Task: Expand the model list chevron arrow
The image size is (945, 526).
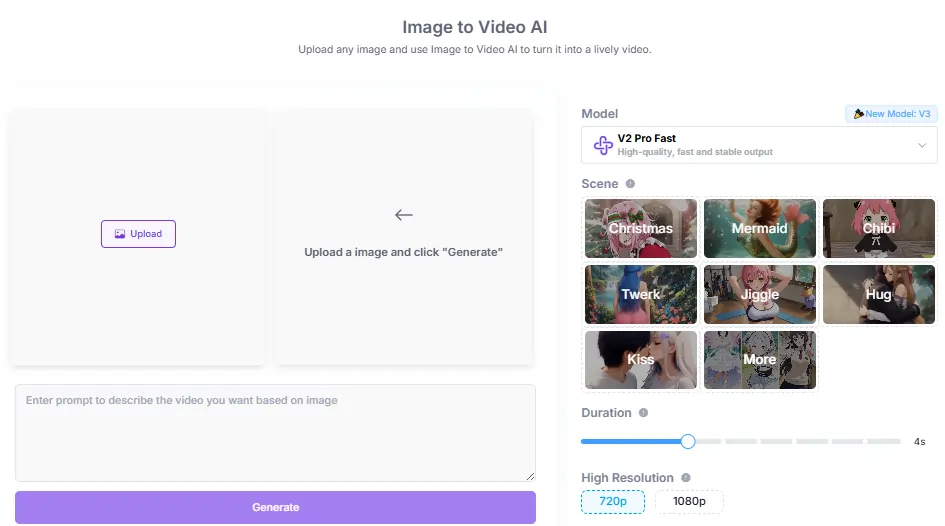Action: tap(921, 145)
